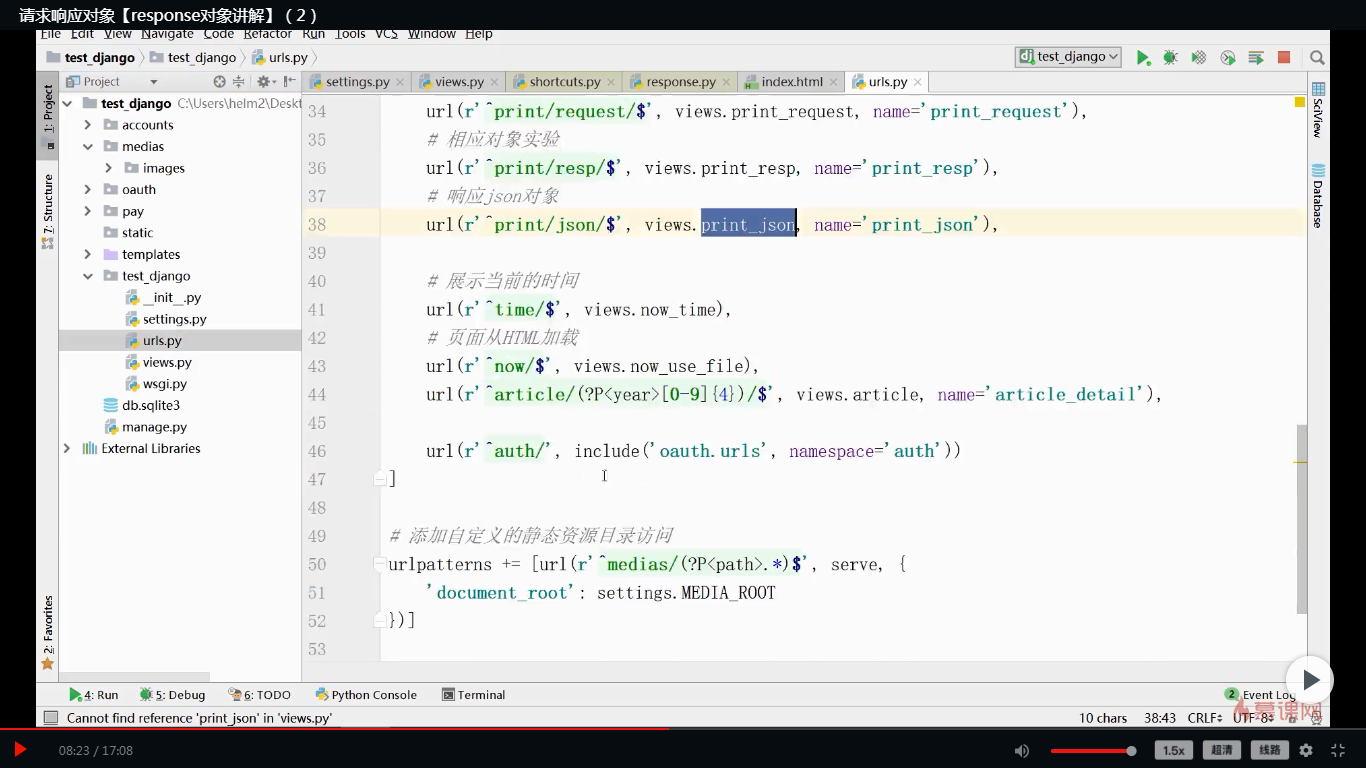Switch to the views.py editor tab
The height and width of the screenshot is (768, 1366).
pyautogui.click(x=458, y=82)
